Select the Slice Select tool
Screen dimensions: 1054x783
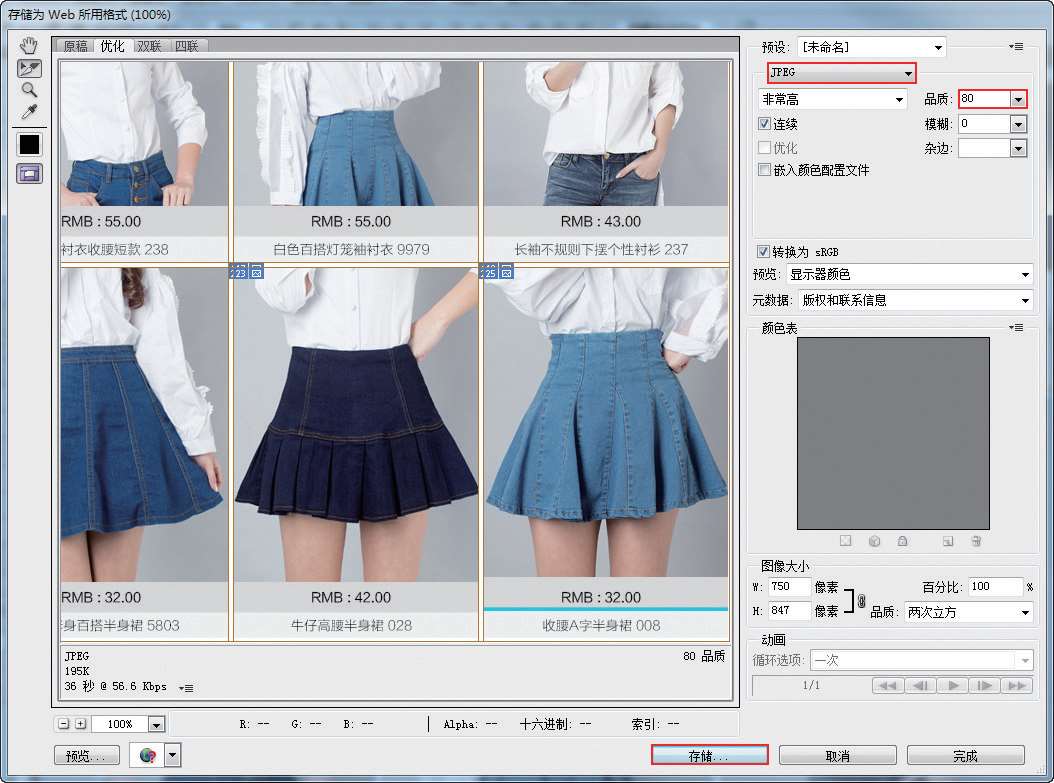(30, 68)
